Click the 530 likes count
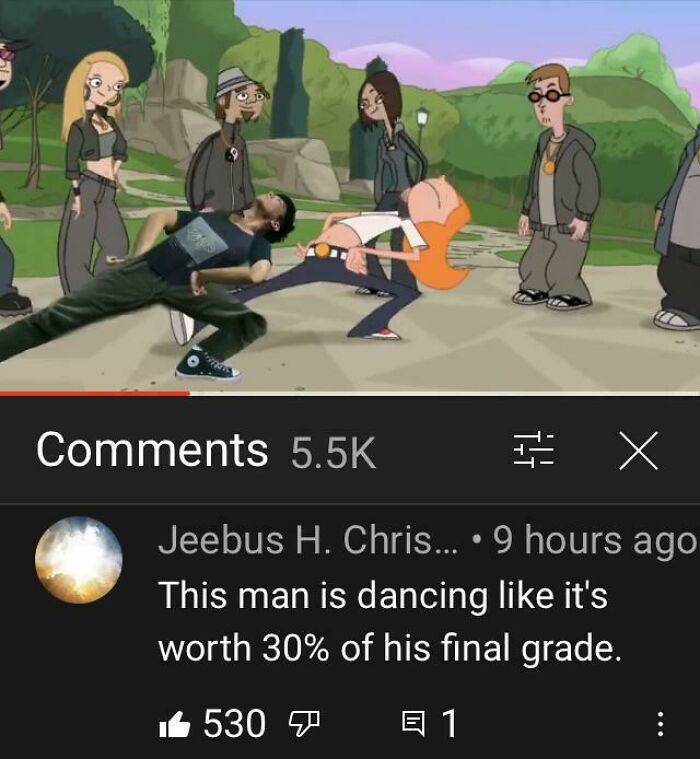The image size is (700, 759). point(234,724)
